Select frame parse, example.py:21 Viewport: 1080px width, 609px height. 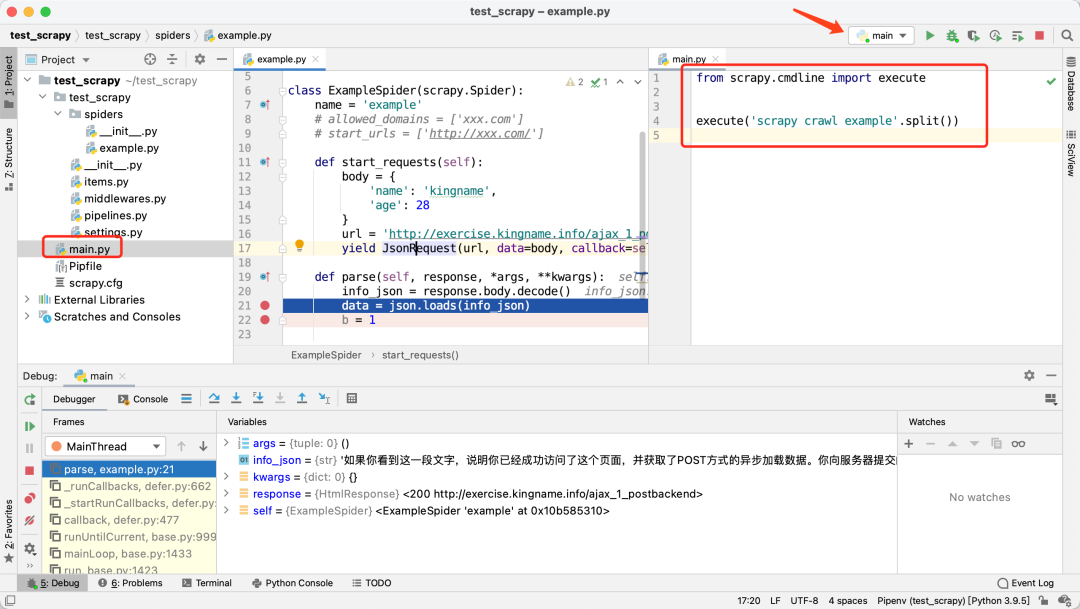[x=129, y=469]
